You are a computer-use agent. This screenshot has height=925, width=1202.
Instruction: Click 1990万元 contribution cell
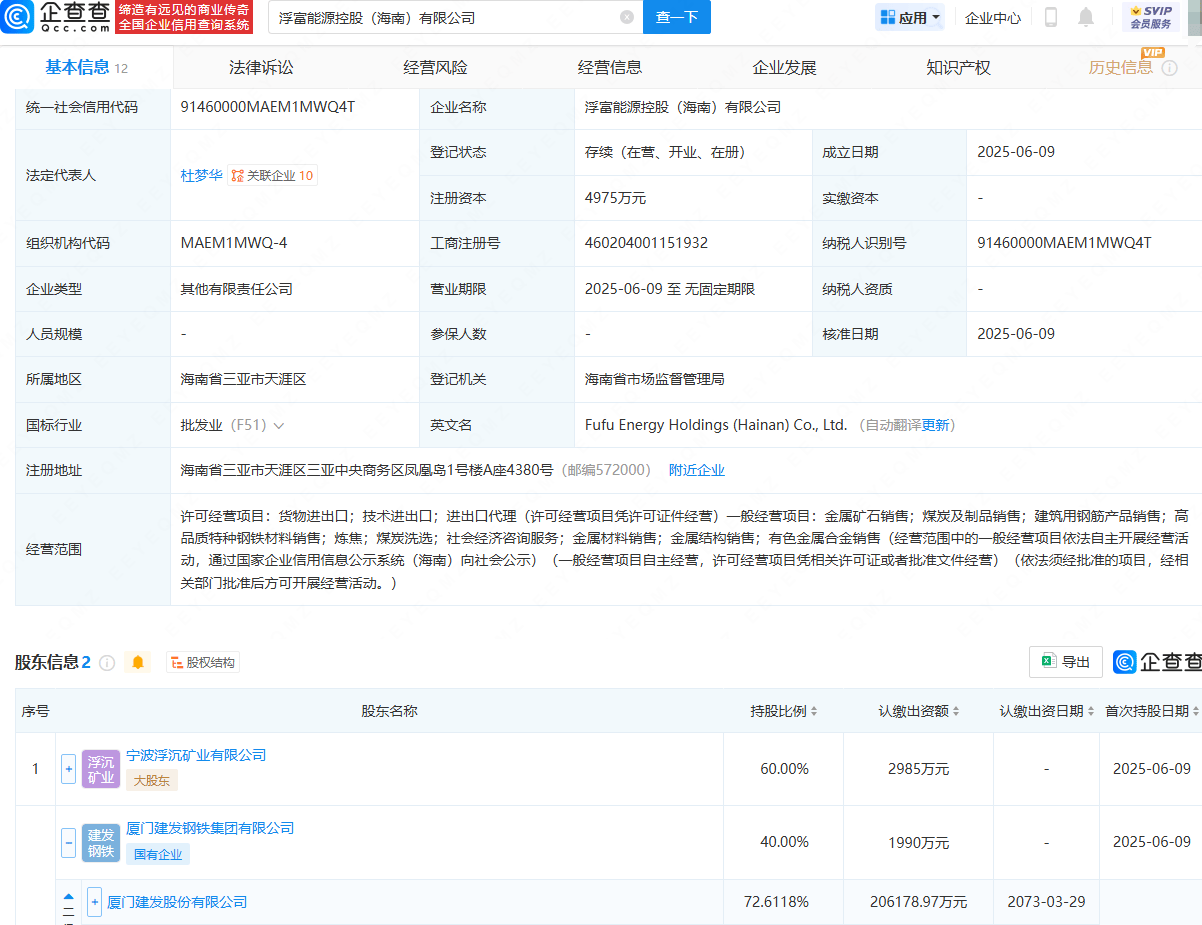919,842
